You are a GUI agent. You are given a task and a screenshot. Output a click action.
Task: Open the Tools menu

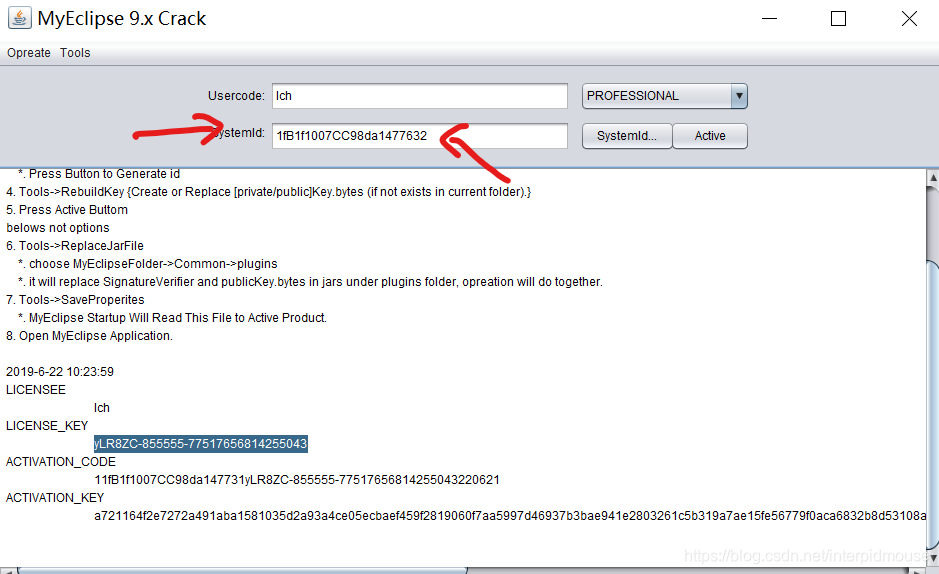75,53
